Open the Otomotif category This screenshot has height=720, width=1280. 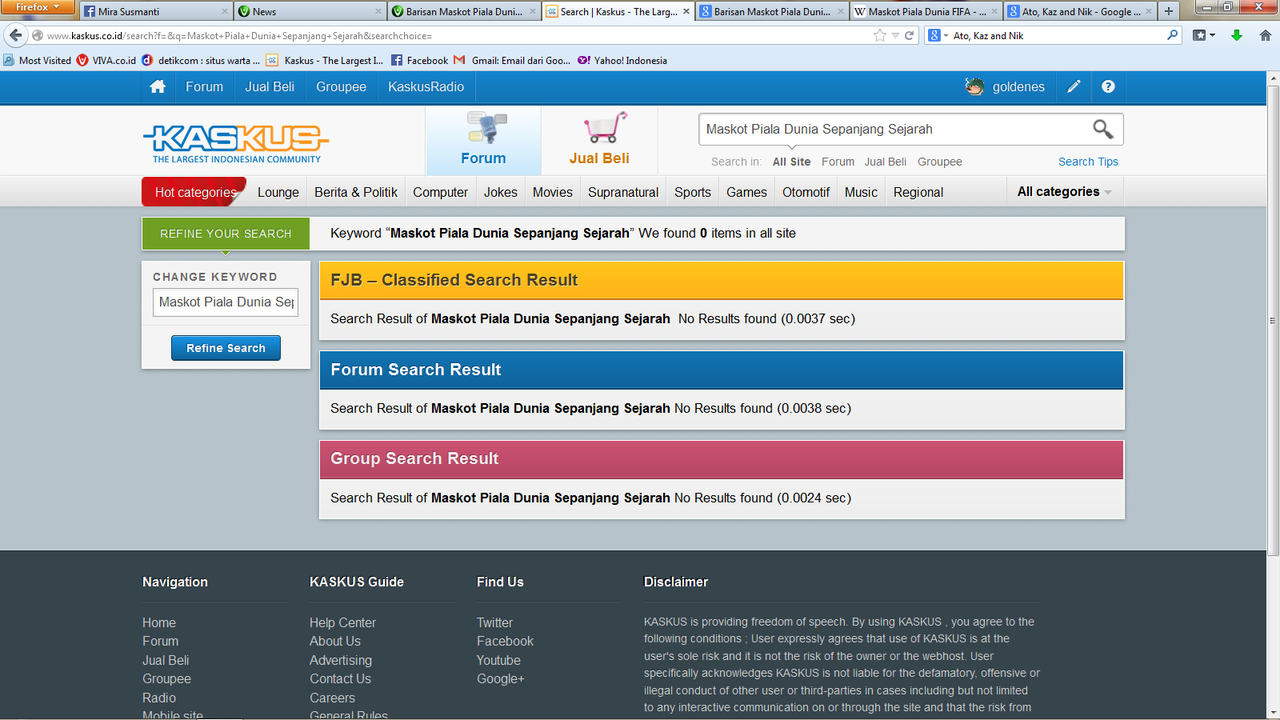806,192
